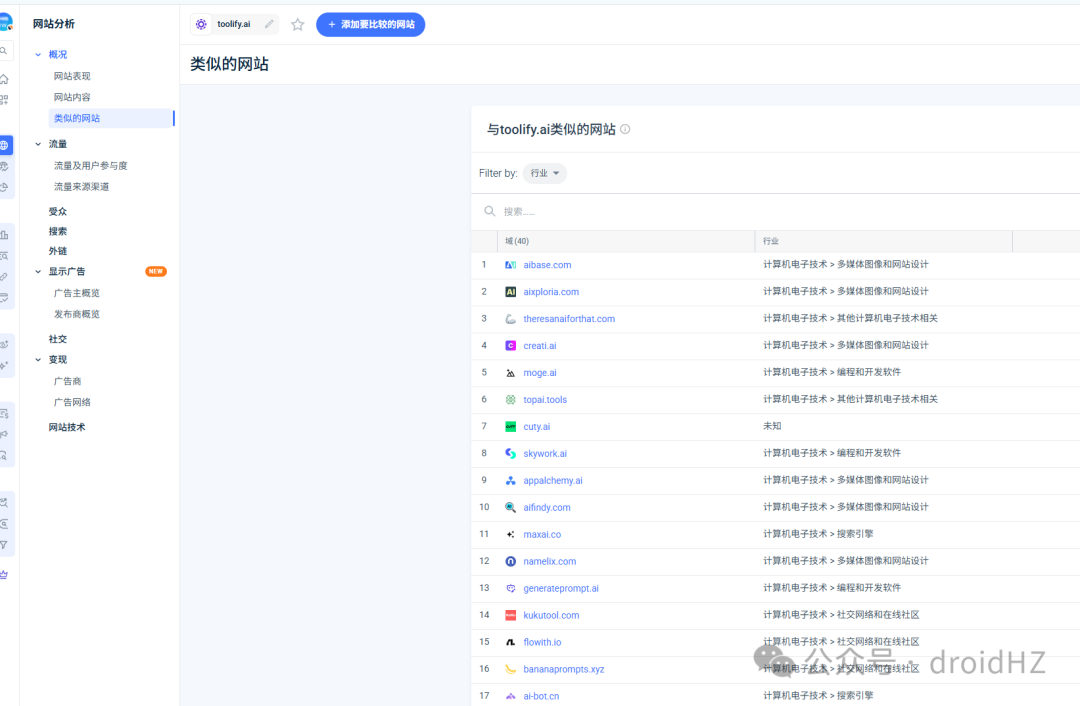This screenshot has height=706, width=1080.
Task: Open the theresanaiforthat.com link
Action: (569, 319)
